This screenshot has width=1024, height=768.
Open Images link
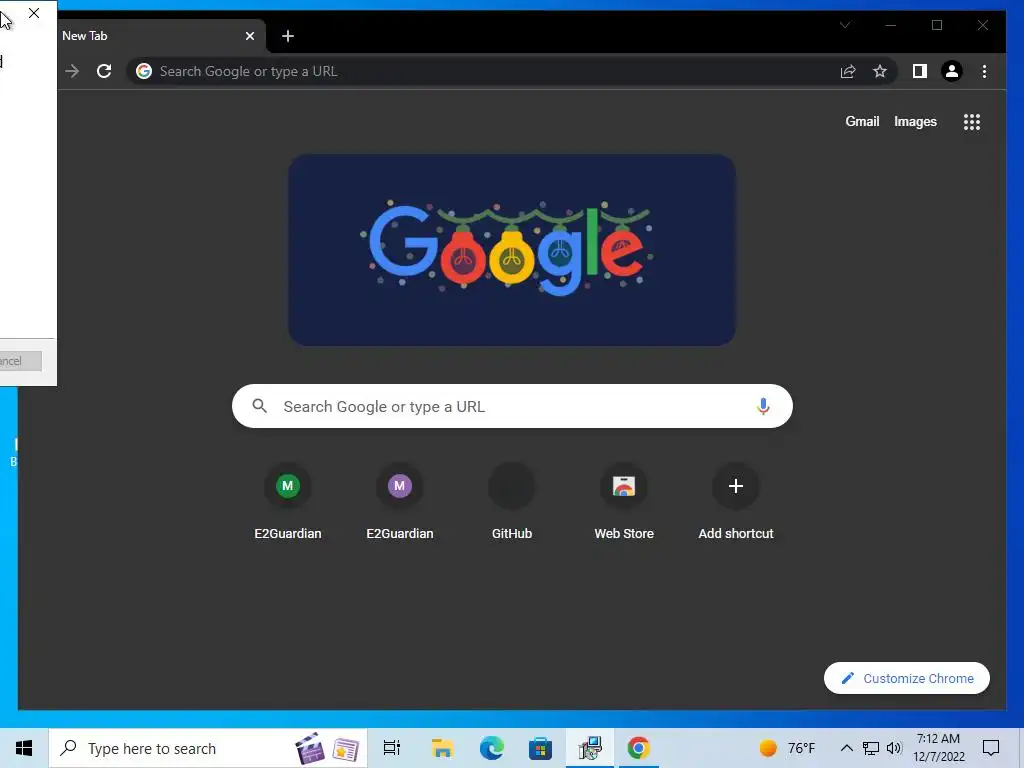point(915,121)
